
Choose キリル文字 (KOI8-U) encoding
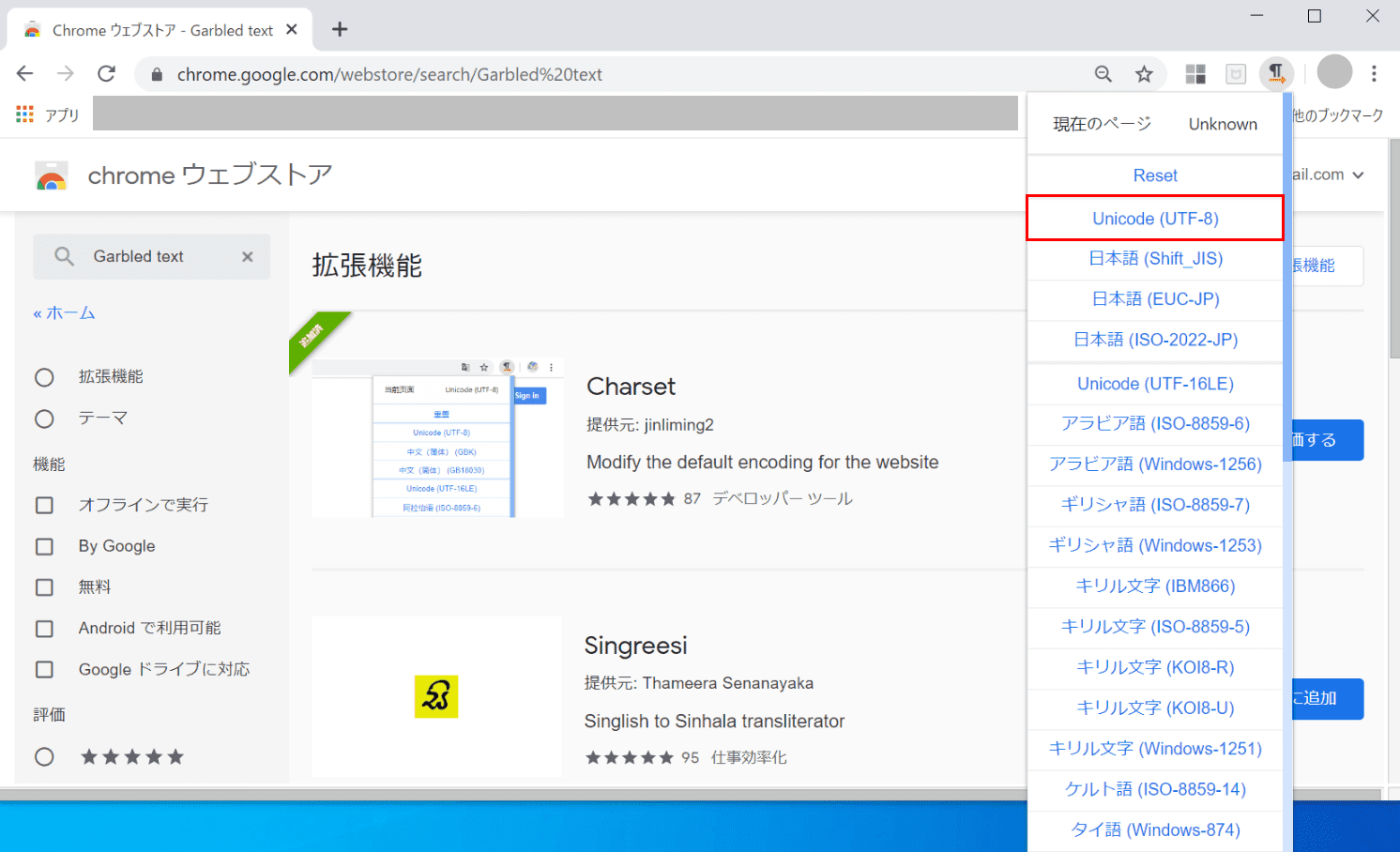pyautogui.click(x=1155, y=708)
